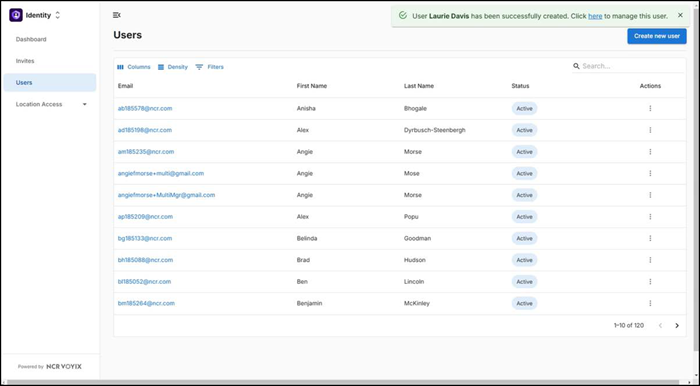Open the Columns chooser
This screenshot has height=386, width=700.
pyautogui.click(x=133, y=67)
